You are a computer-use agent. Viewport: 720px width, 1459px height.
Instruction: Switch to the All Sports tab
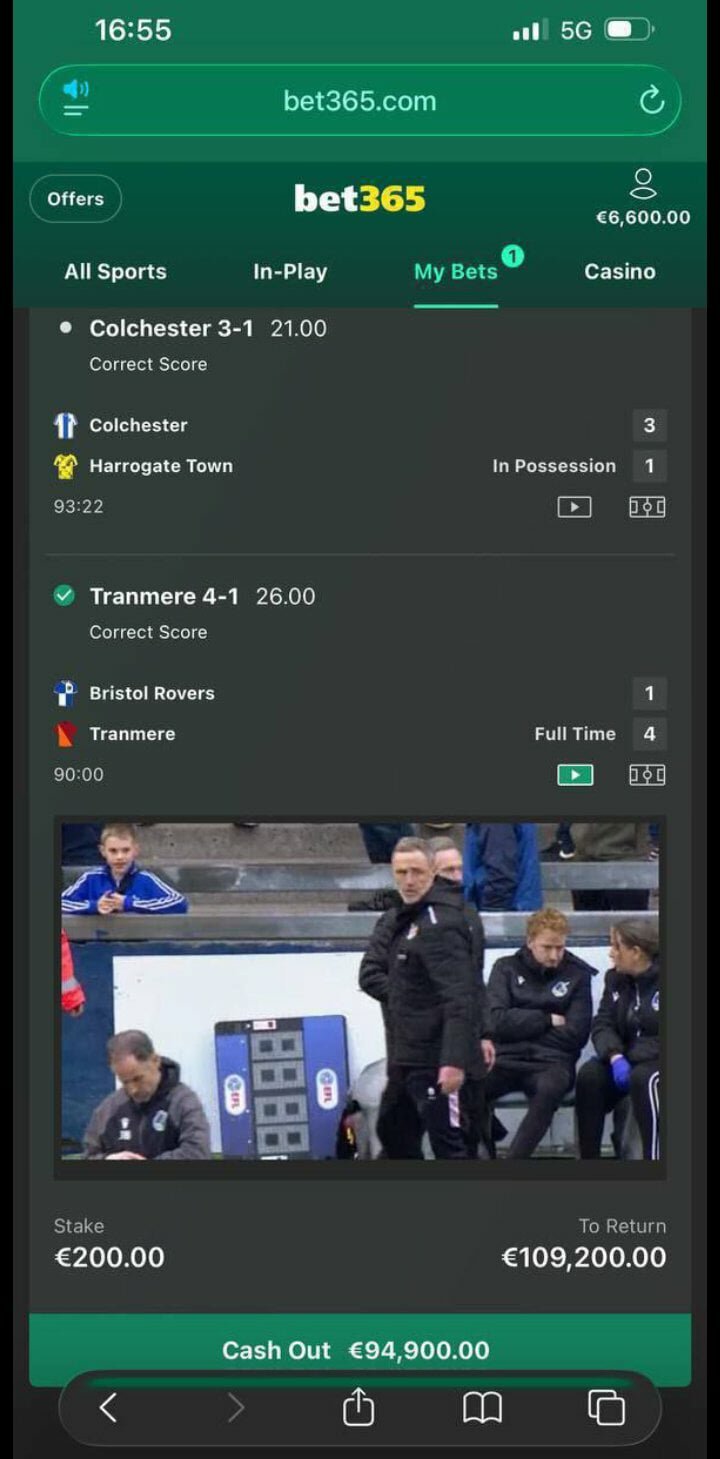116,272
